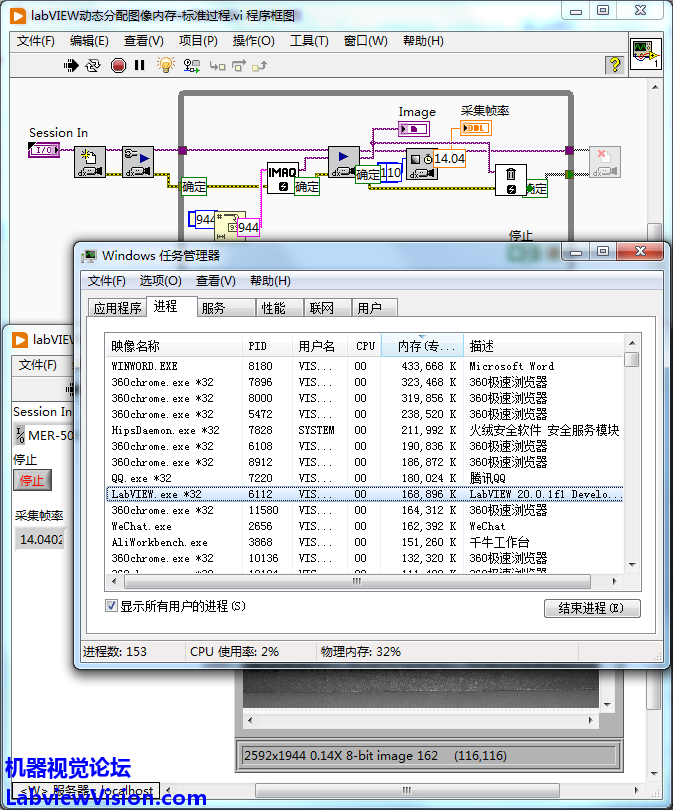Image resolution: width=673 pixels, height=810 pixels.
Task: Sort processes by CPU column header
Action: click(365, 346)
